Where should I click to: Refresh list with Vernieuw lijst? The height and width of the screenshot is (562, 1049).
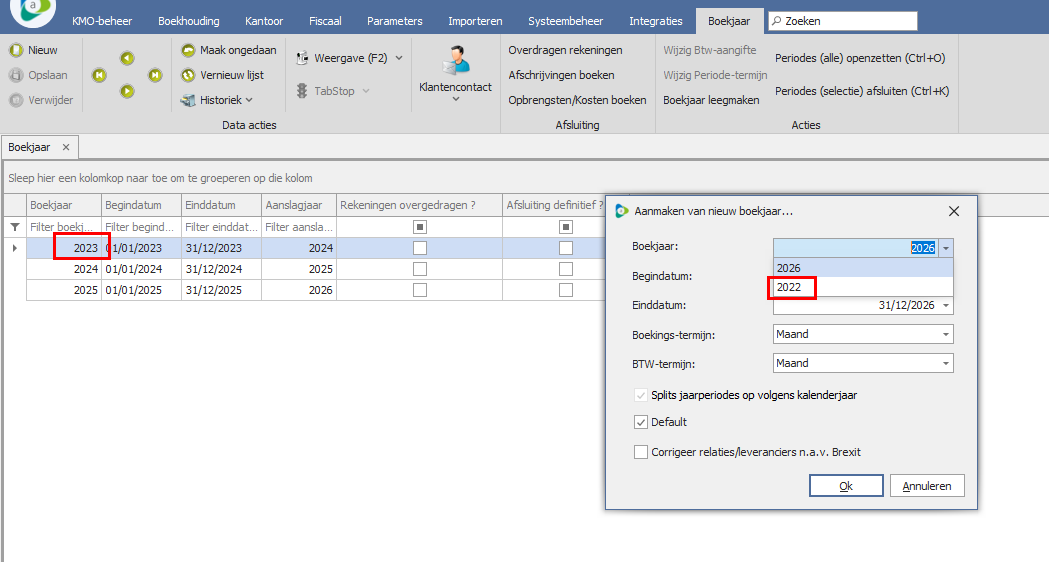(x=188, y=75)
